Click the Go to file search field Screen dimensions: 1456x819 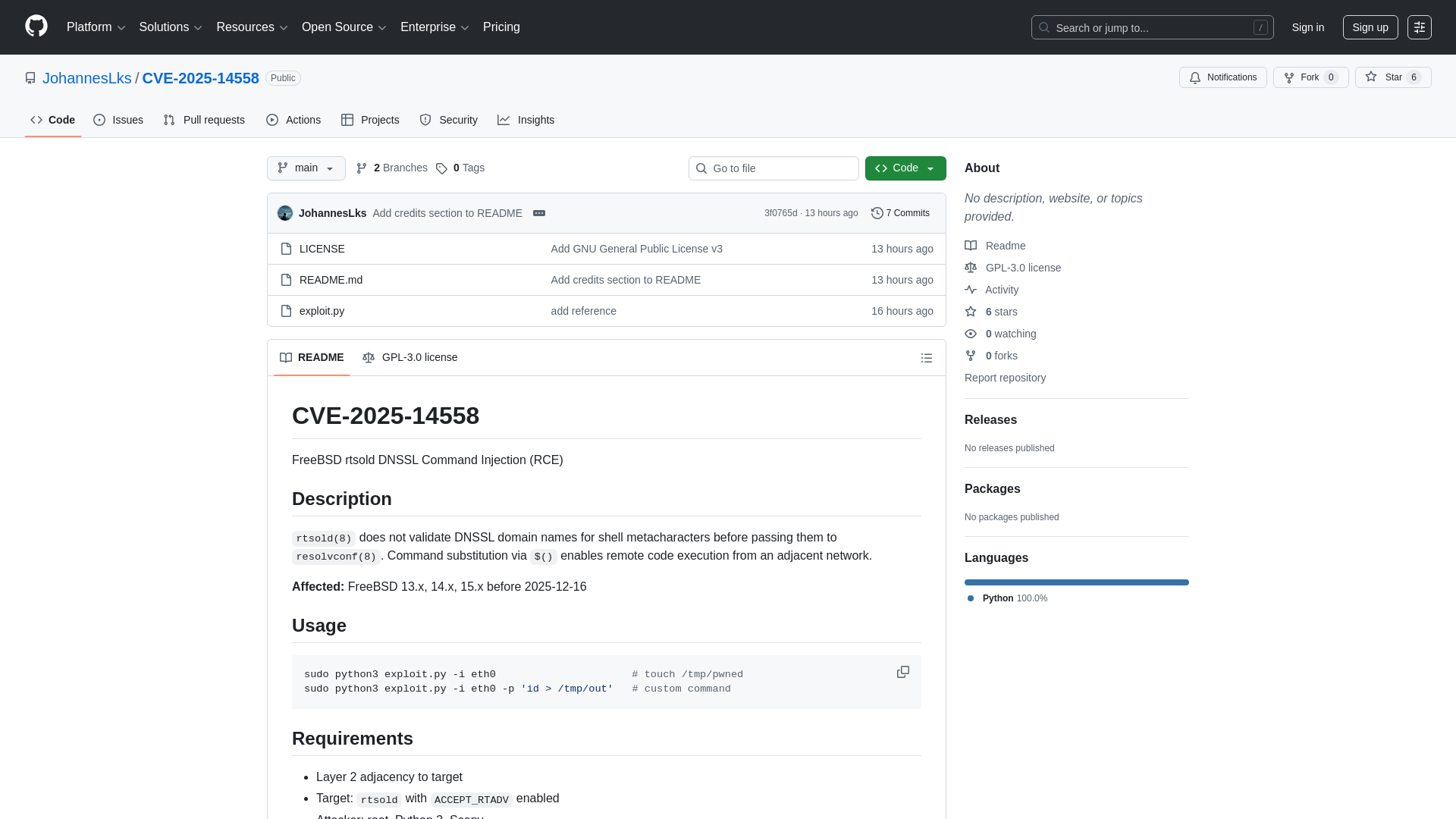[x=773, y=168]
